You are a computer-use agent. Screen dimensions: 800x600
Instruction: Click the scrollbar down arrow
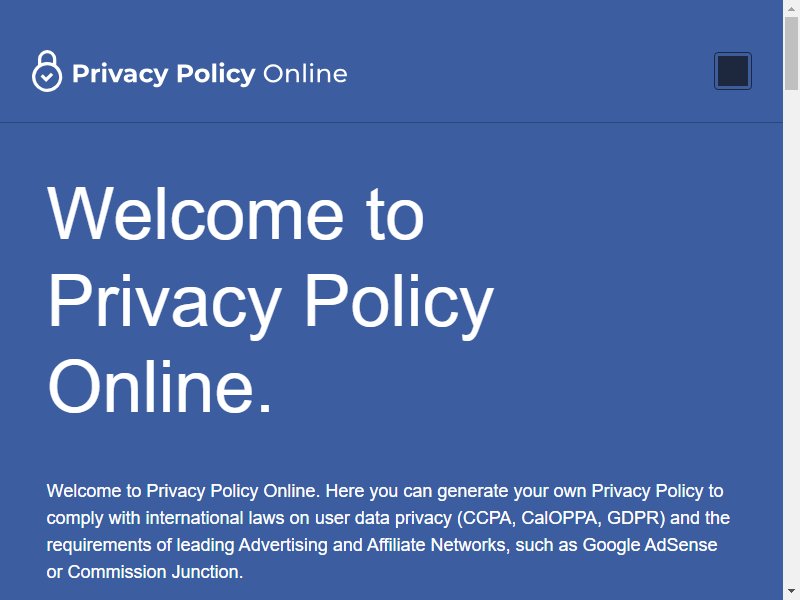[791, 592]
